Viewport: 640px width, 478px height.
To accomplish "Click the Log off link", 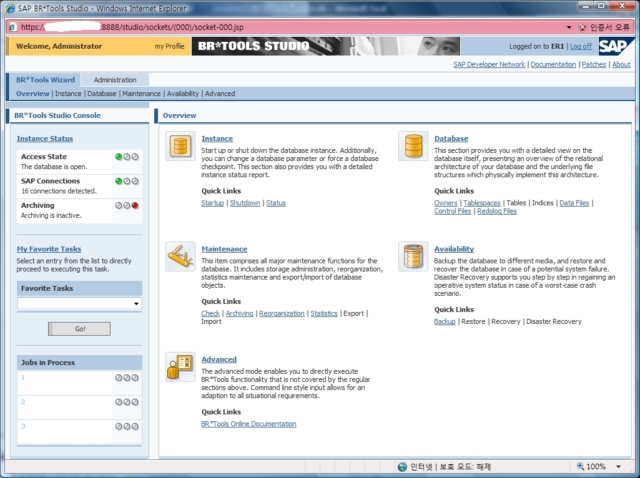I will 581,46.
